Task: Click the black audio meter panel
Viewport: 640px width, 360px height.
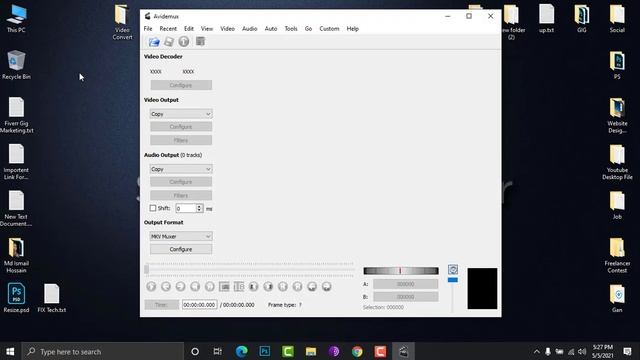Action: pos(482,288)
